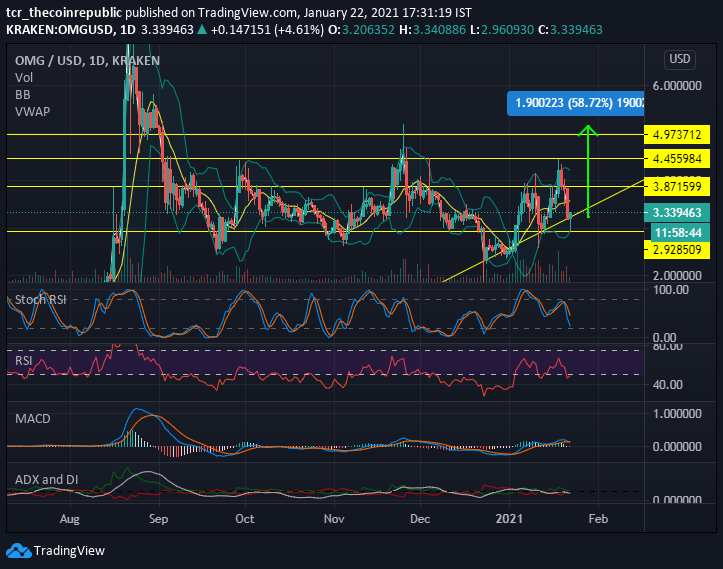Screen dimensions: 723x569
Task: Click the USD currency button
Action: pyautogui.click(x=680, y=59)
